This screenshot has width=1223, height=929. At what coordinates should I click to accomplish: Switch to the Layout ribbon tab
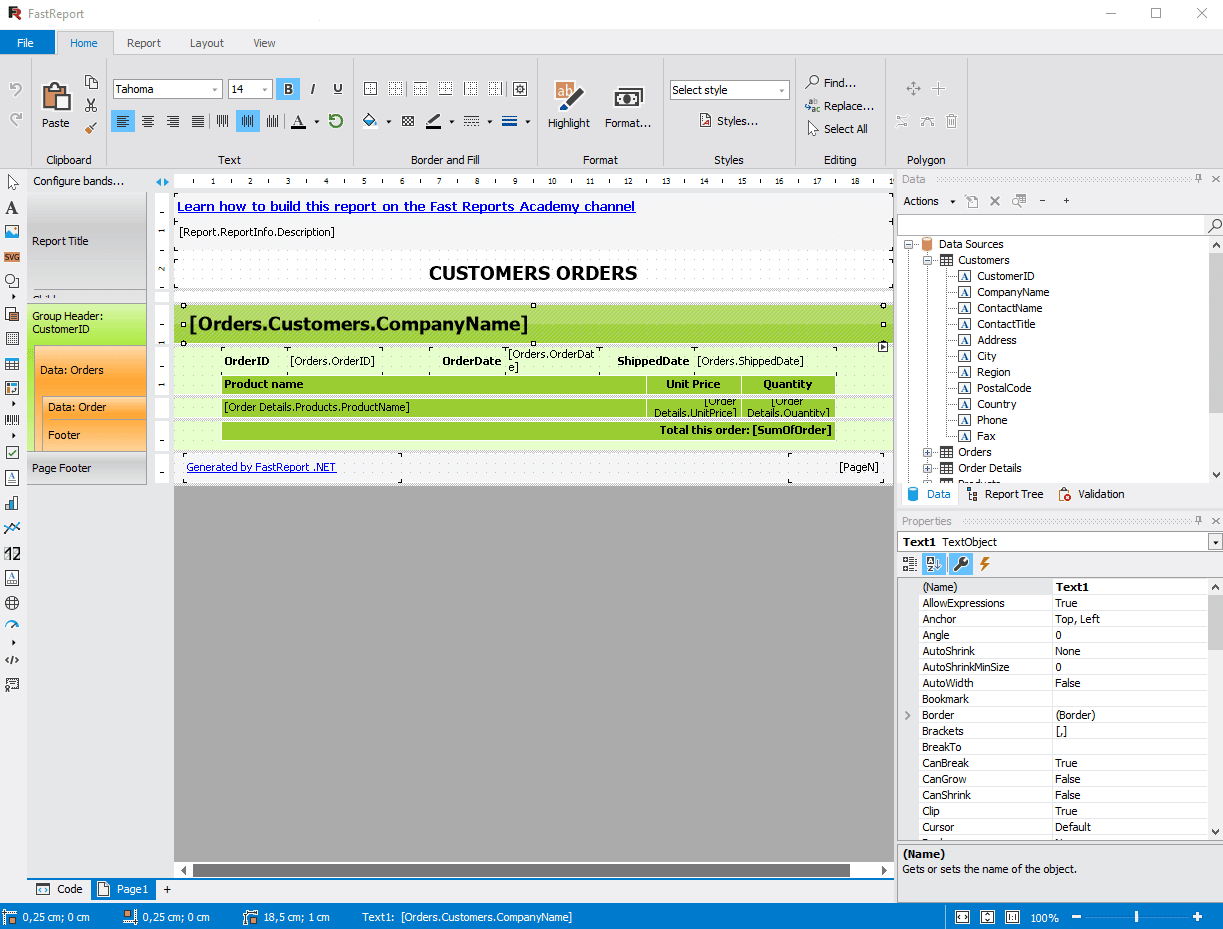tap(207, 43)
